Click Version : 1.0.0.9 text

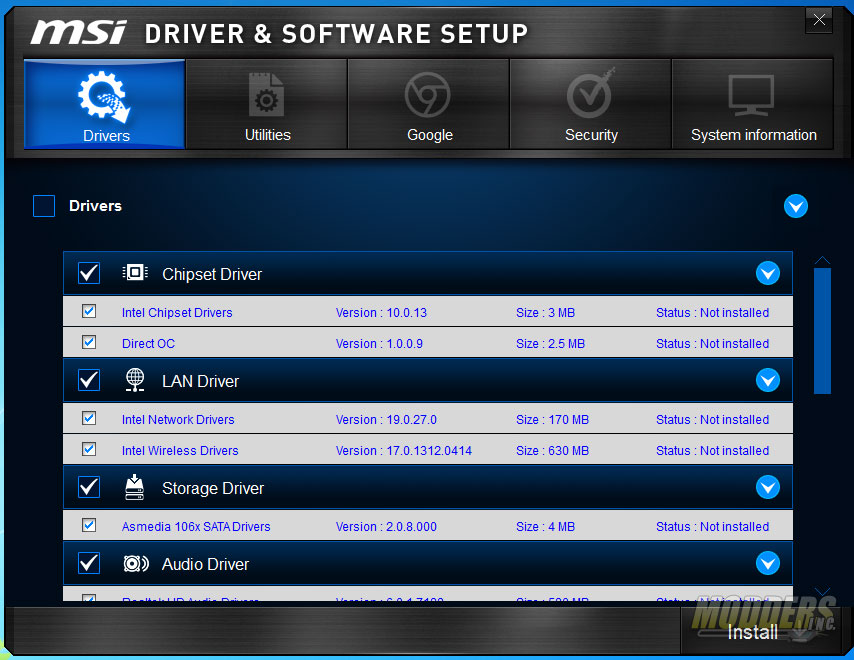(379, 344)
